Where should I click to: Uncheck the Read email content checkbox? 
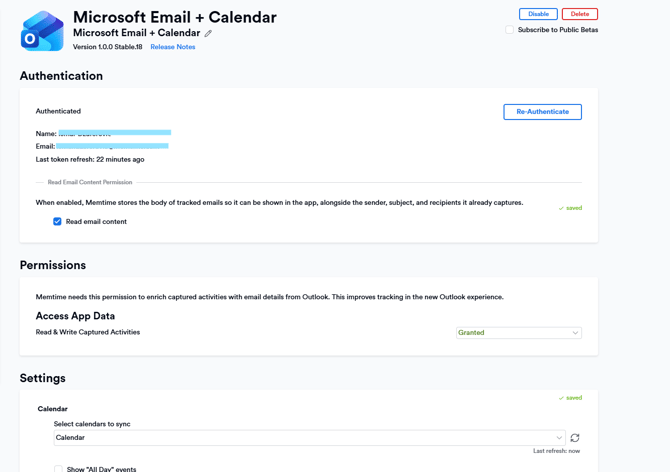(x=57, y=221)
